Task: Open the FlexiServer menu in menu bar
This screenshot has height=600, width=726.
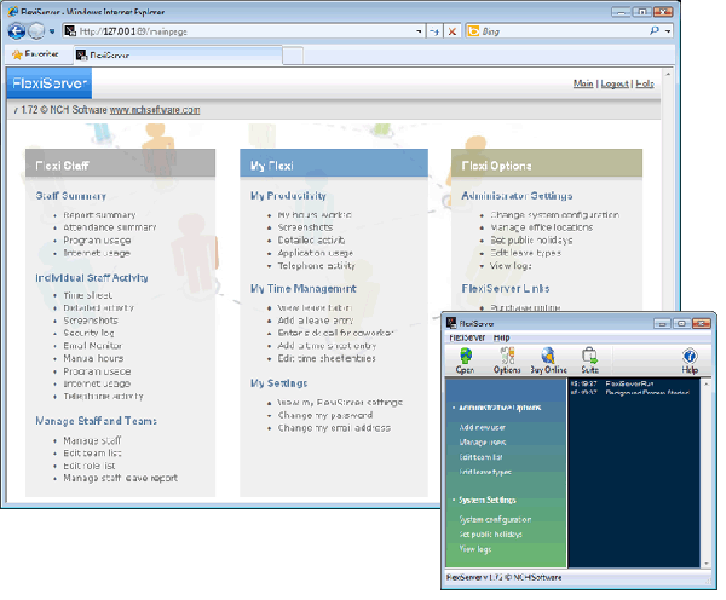Action: pyautogui.click(x=466, y=338)
